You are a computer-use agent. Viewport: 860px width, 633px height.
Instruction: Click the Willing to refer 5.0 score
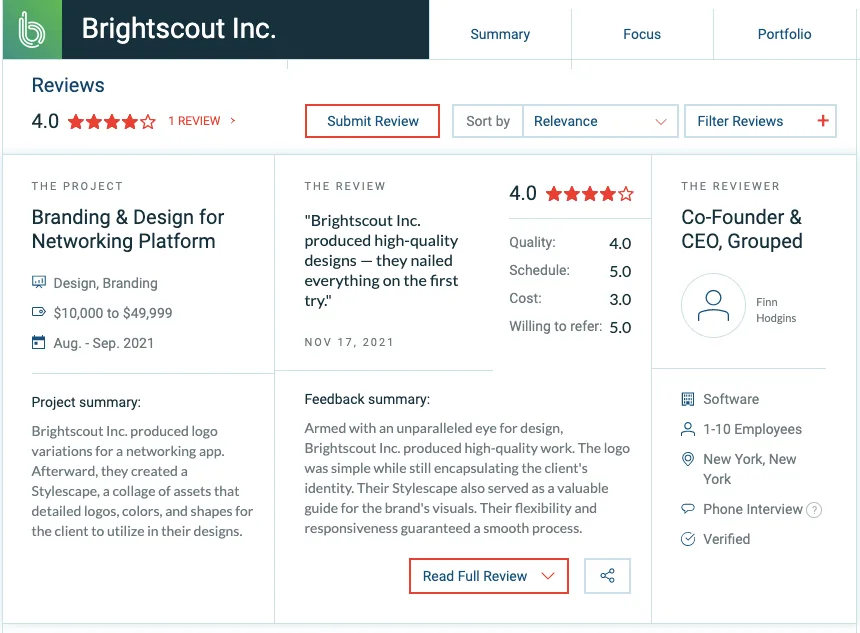tap(620, 327)
